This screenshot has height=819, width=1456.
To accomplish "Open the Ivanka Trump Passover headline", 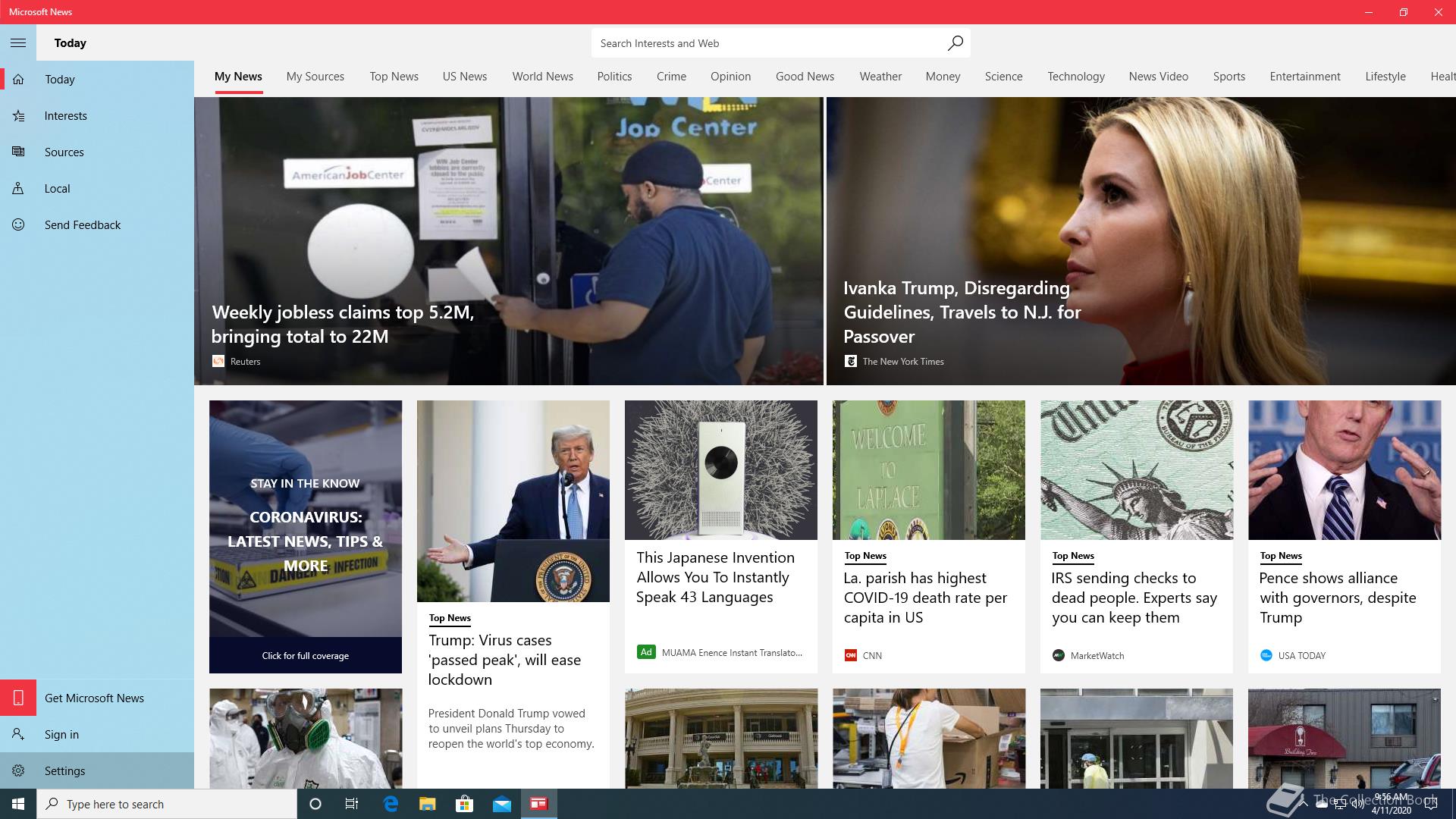I will coord(962,312).
